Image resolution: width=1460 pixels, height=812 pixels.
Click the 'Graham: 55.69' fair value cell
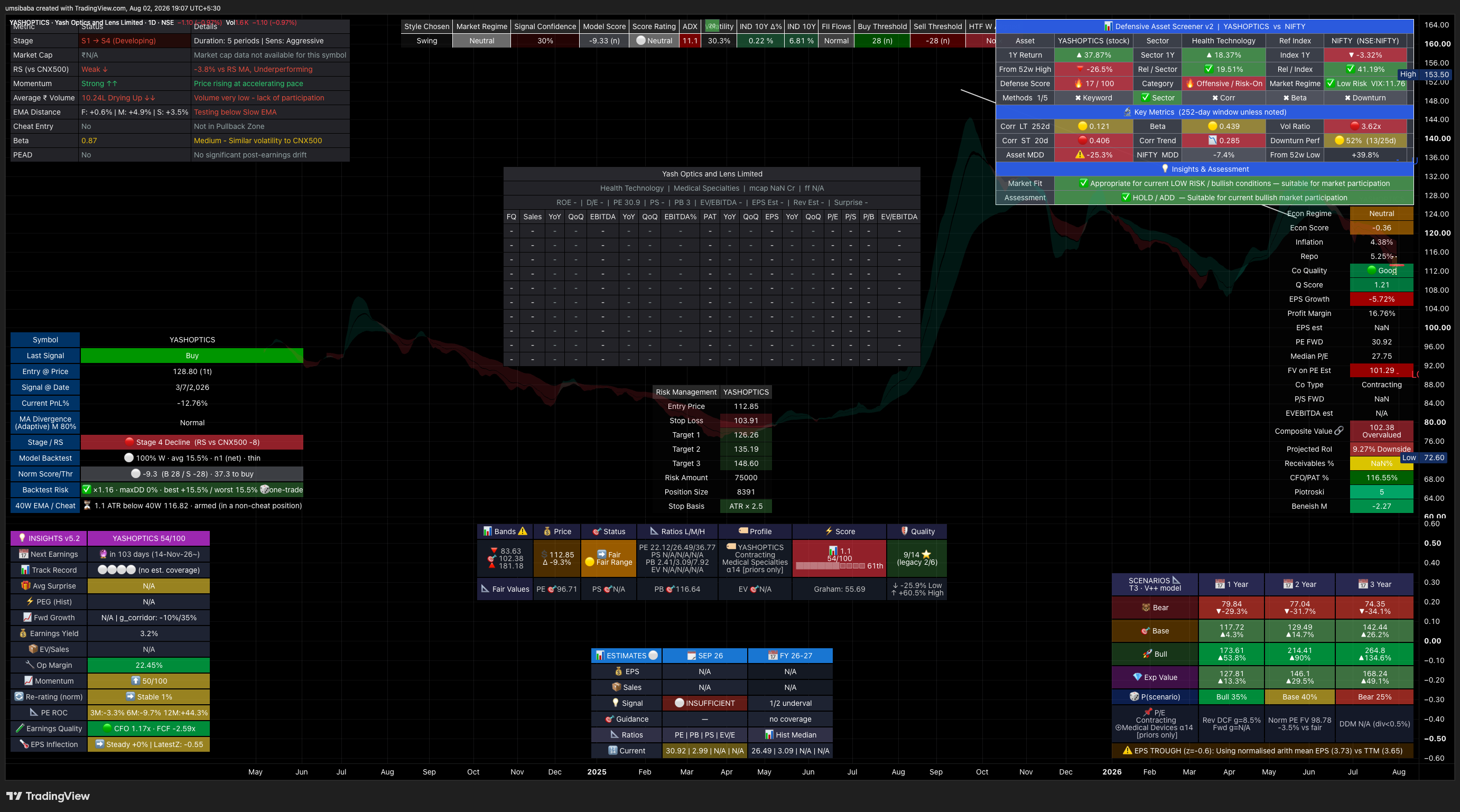click(839, 589)
